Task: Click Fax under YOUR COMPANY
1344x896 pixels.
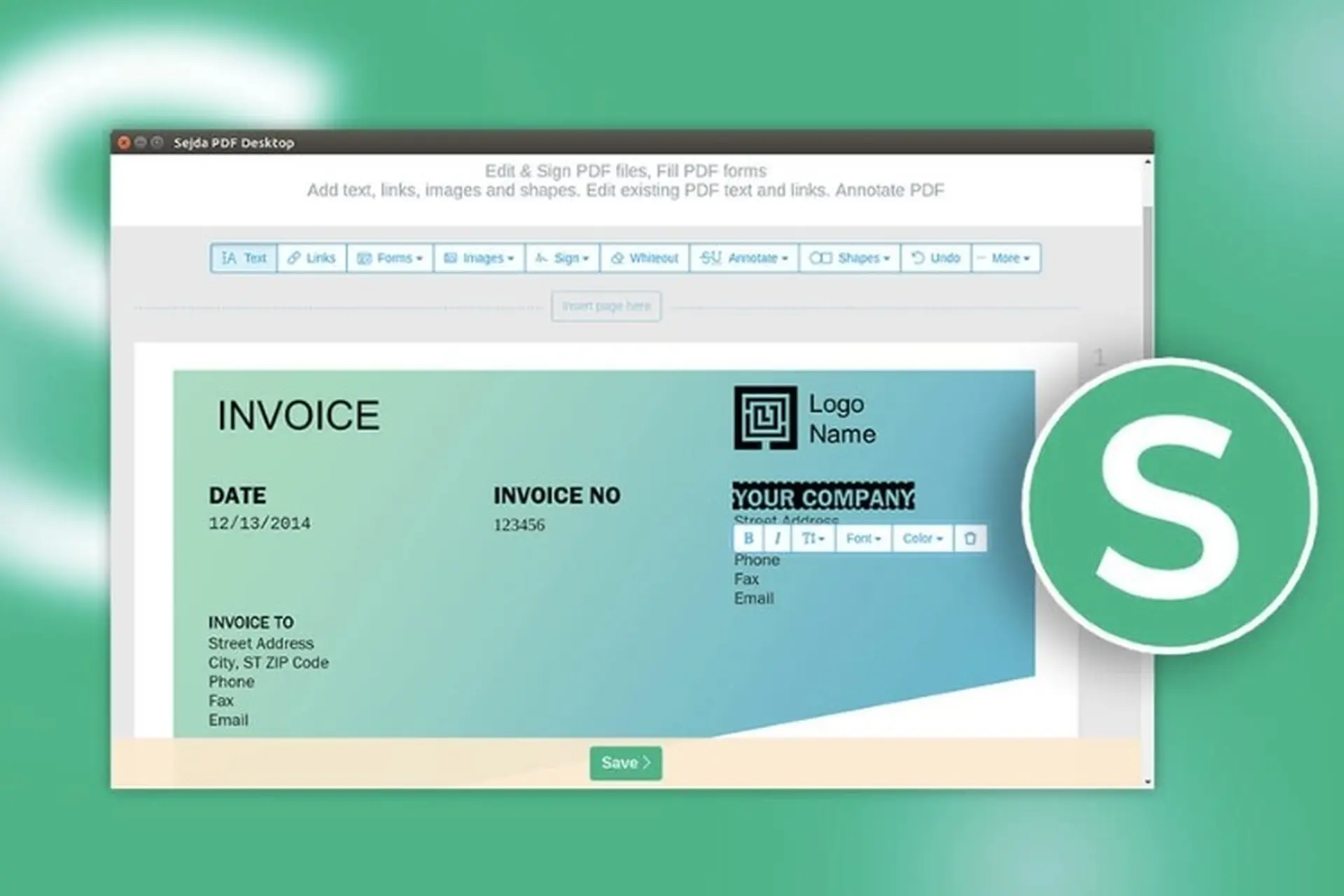Action: [746, 579]
